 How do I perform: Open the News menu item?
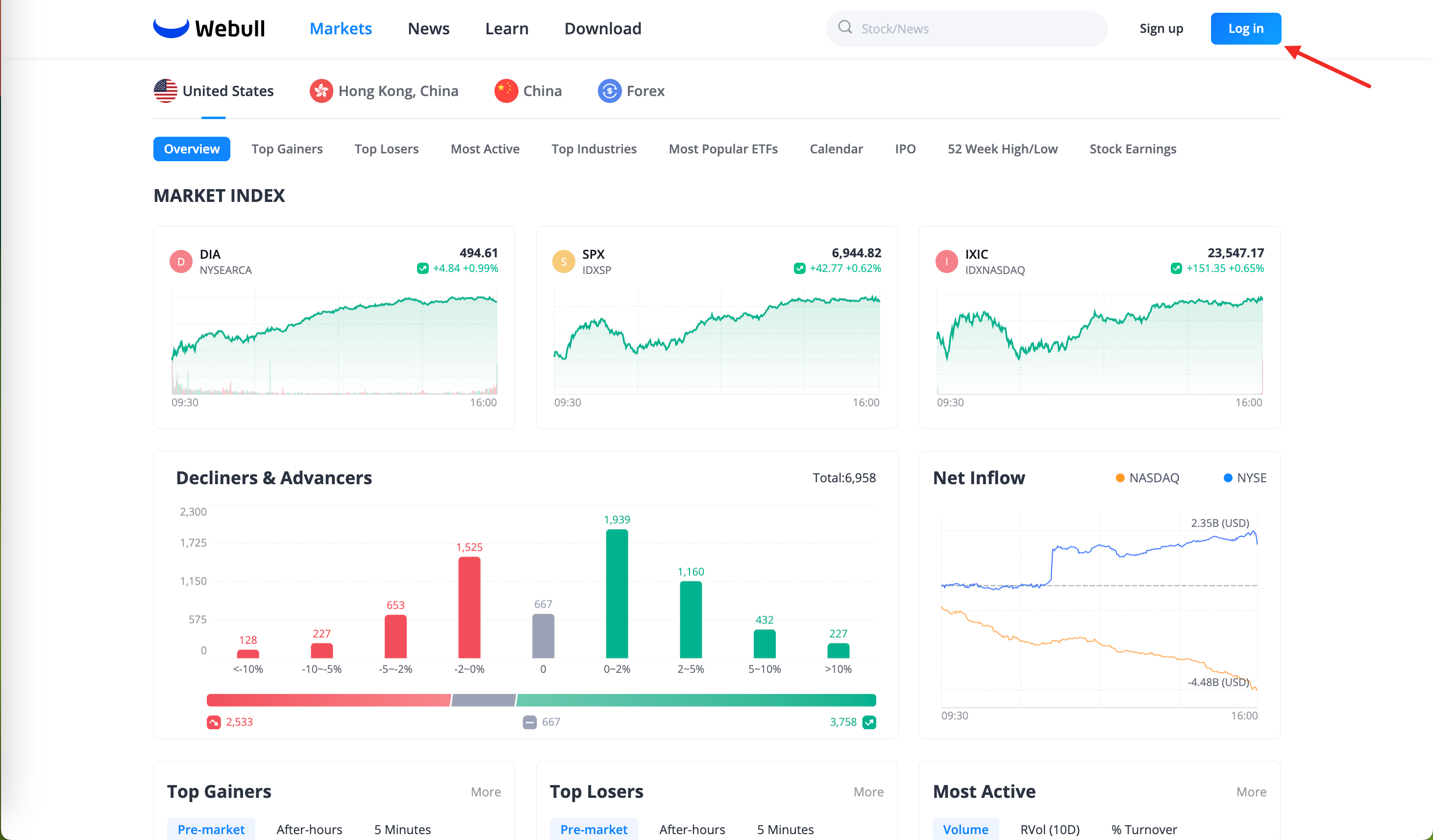pyautogui.click(x=428, y=28)
